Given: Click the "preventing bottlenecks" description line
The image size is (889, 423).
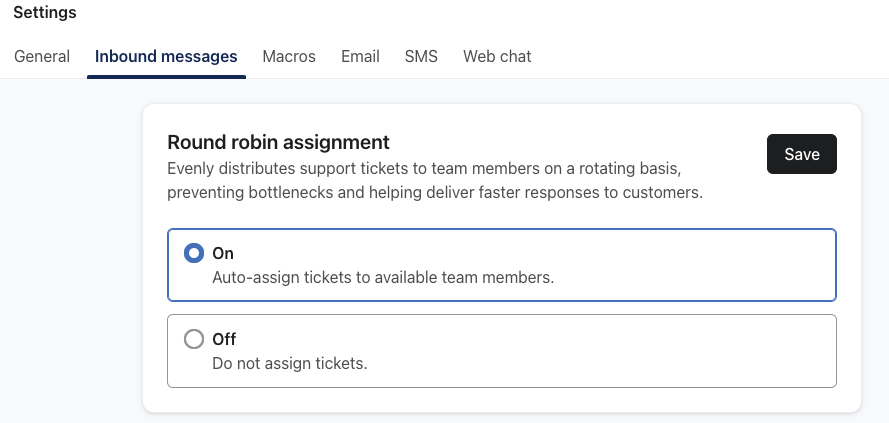Looking at the screenshot, I should [435, 192].
